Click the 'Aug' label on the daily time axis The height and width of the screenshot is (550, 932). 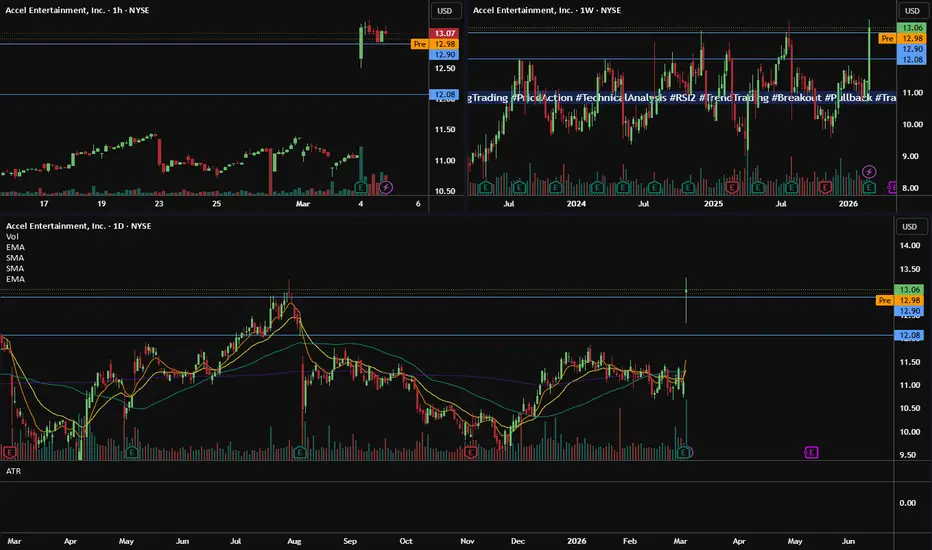click(x=294, y=541)
